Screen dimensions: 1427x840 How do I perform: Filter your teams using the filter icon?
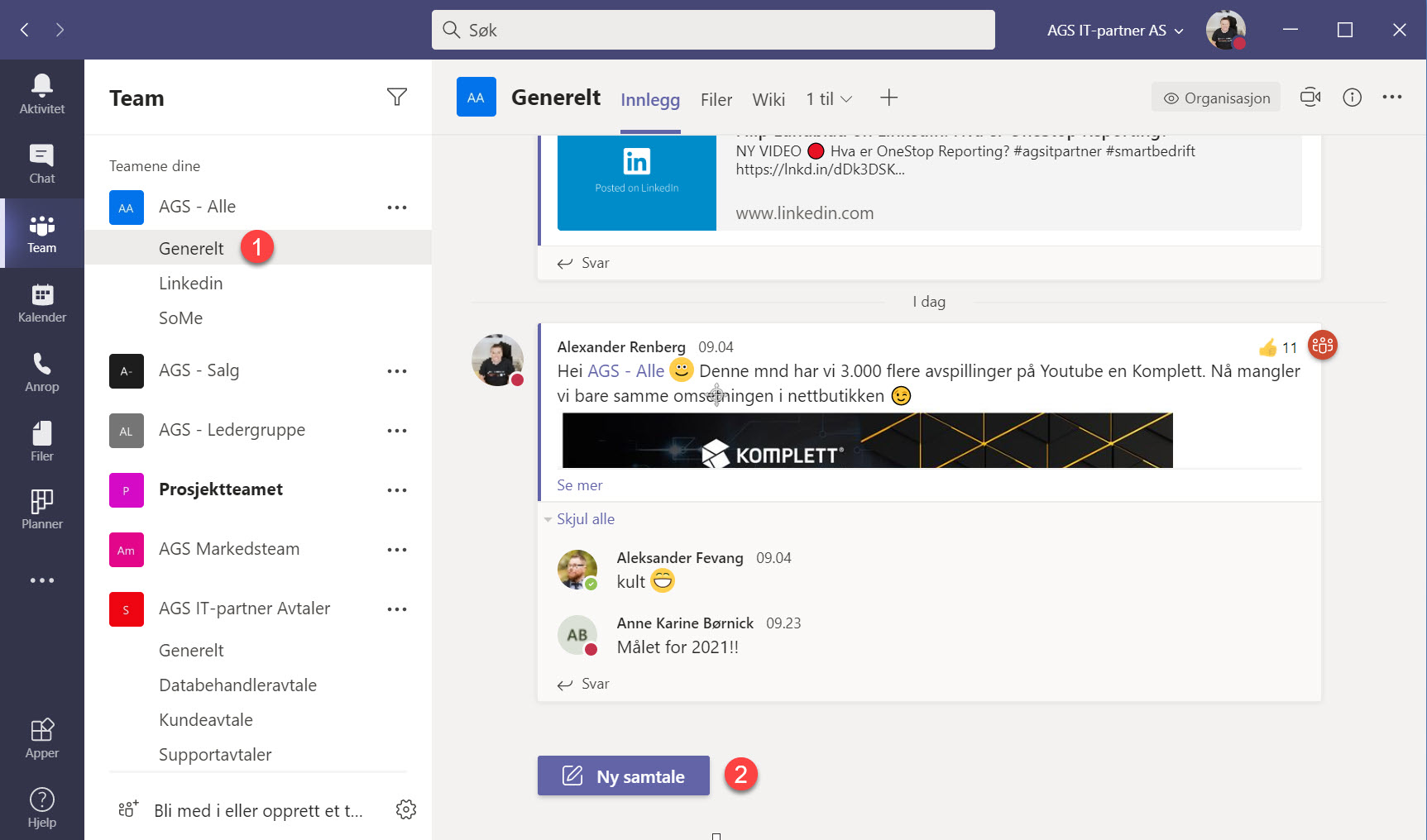[x=397, y=97]
